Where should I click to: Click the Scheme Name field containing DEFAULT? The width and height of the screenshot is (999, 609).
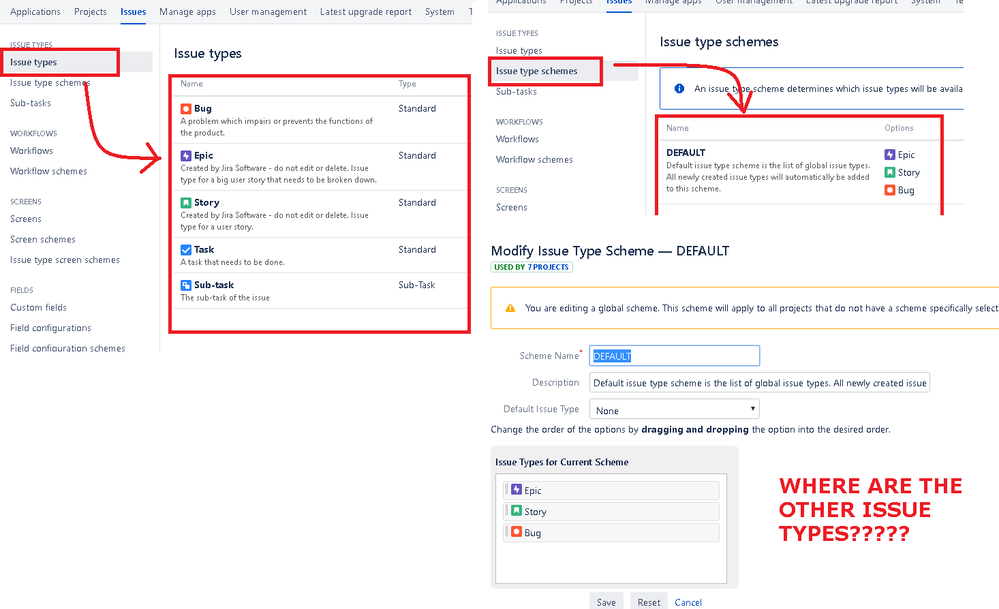coord(674,355)
